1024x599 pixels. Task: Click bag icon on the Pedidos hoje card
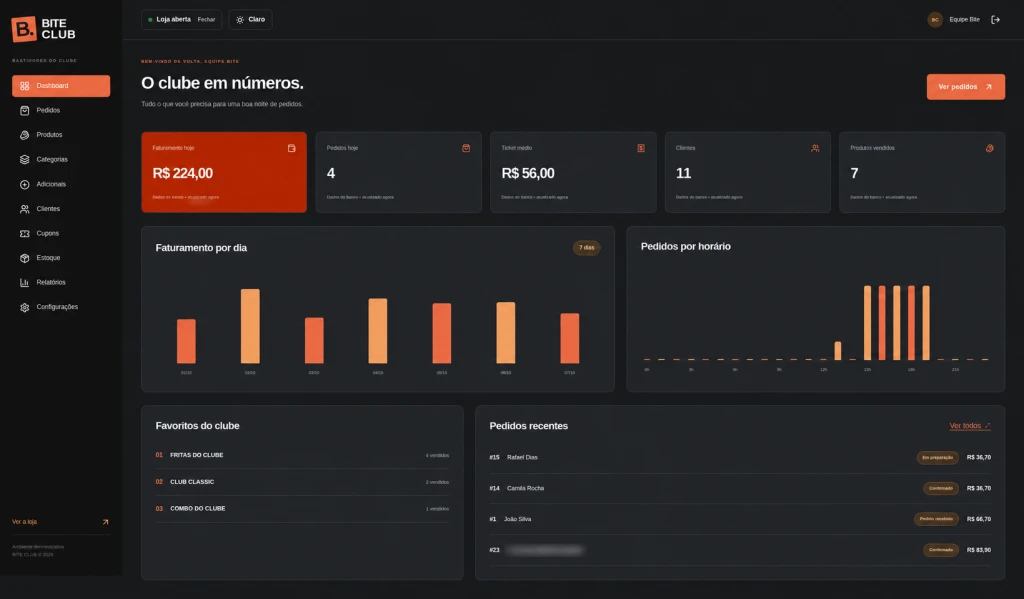point(466,148)
